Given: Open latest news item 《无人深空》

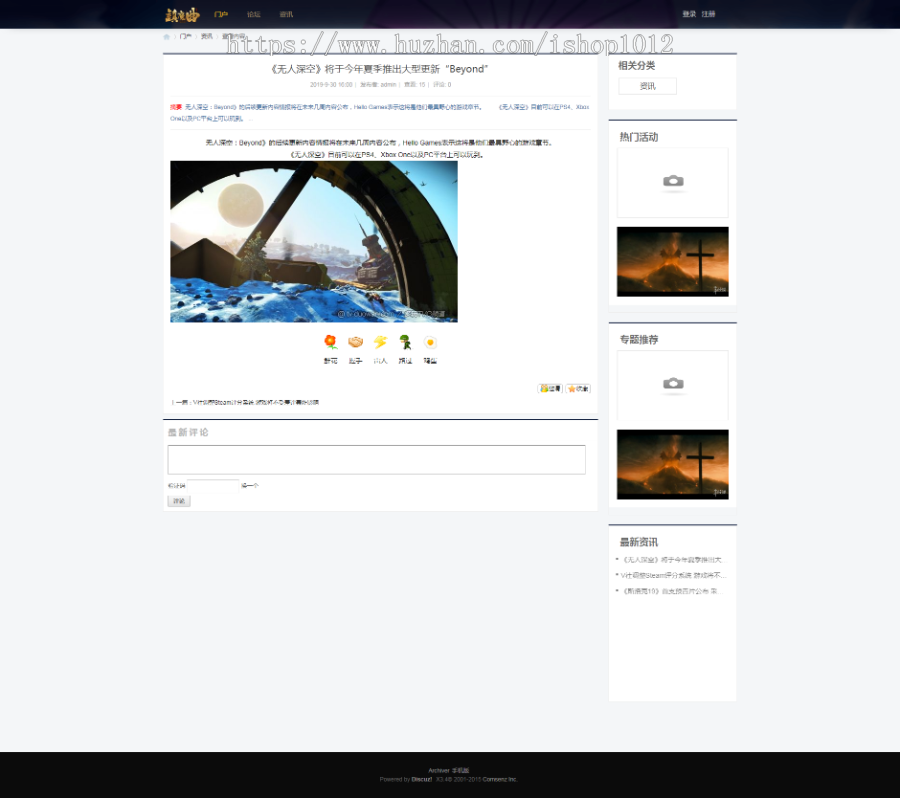Looking at the screenshot, I should click(x=674, y=560).
